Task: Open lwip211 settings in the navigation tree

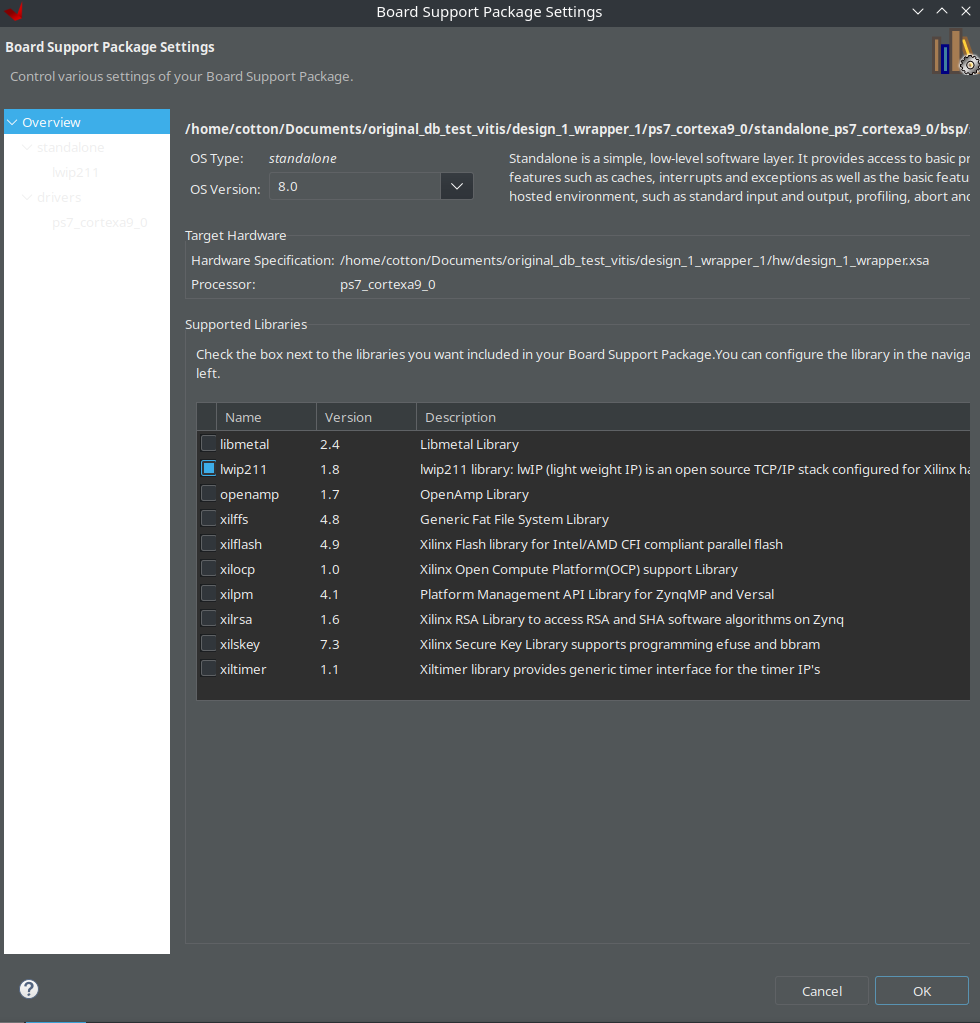Action: pos(76,172)
